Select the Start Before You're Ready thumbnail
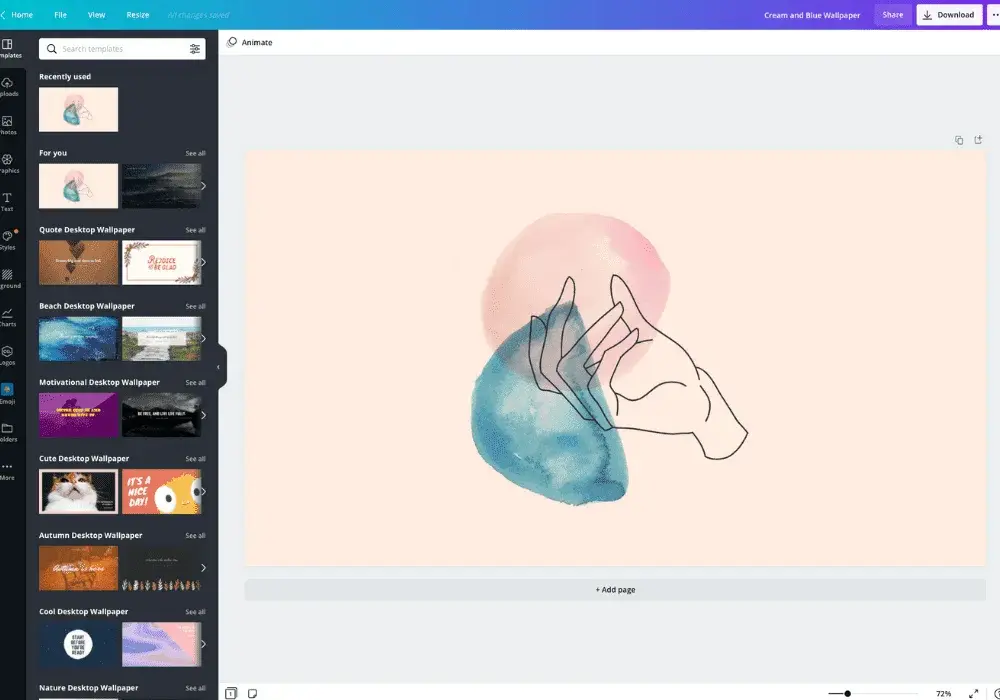Image resolution: width=1000 pixels, height=700 pixels. click(x=78, y=644)
